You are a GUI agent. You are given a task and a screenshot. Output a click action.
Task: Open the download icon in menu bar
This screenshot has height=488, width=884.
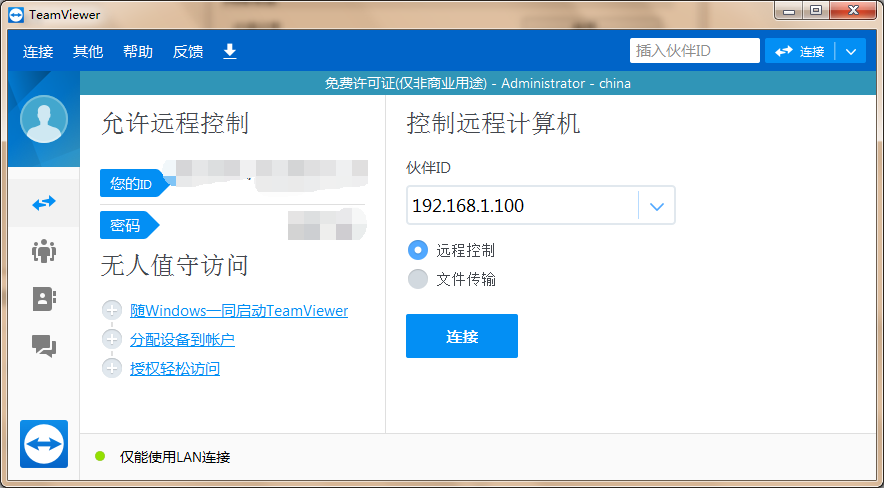coord(229,51)
